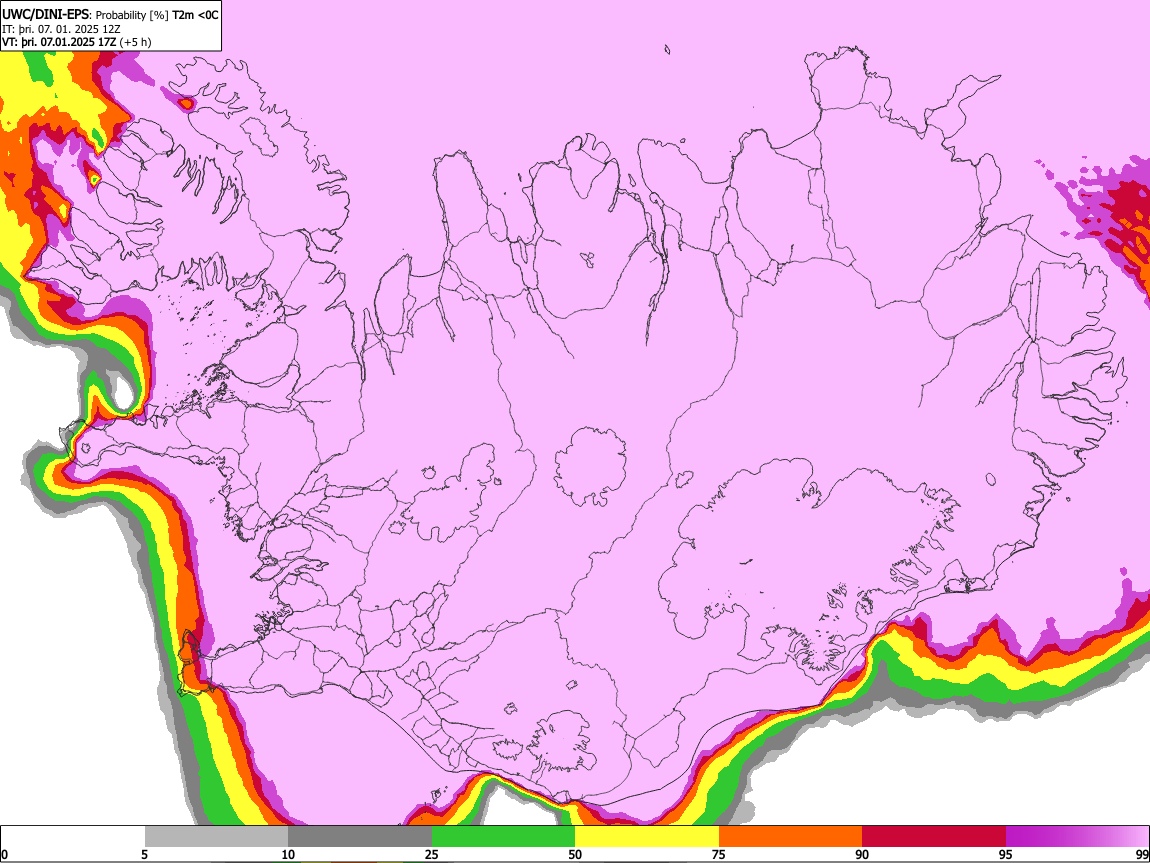Click the green 25-50 legend color
This screenshot has height=863, width=1150.
click(503, 836)
